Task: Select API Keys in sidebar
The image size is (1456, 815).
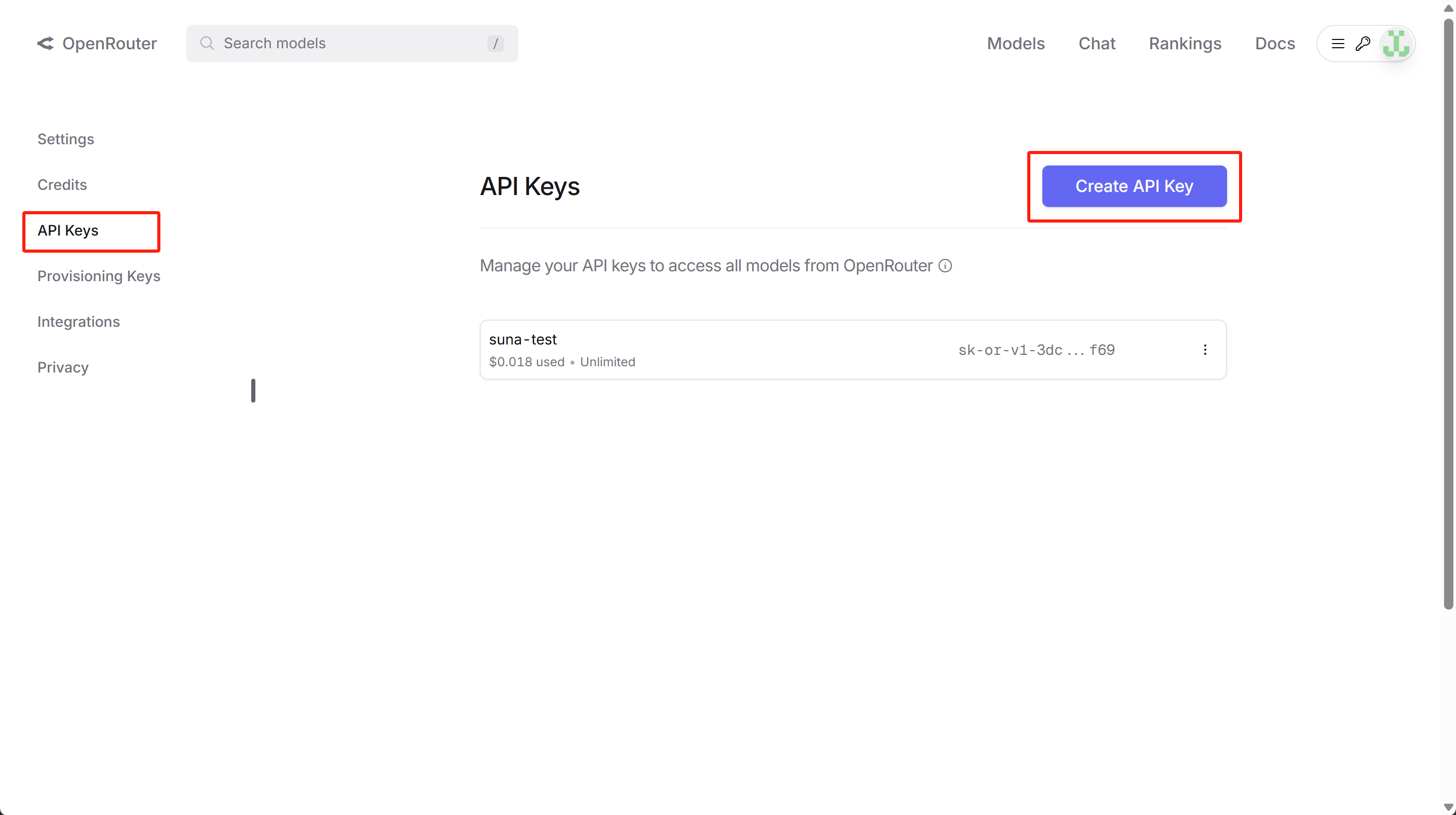Action: (68, 230)
